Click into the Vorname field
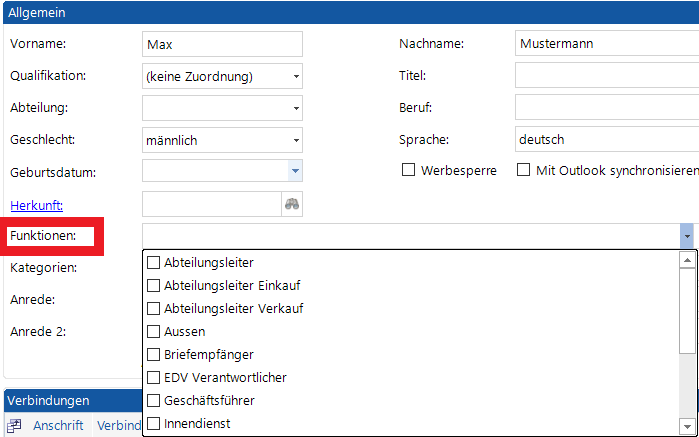The image size is (699, 437). click(x=222, y=44)
